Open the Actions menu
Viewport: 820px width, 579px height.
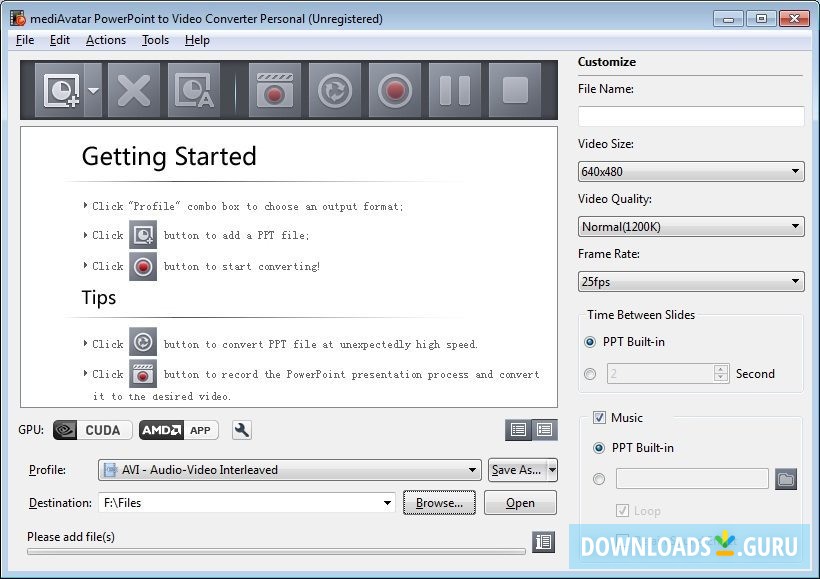tap(106, 40)
